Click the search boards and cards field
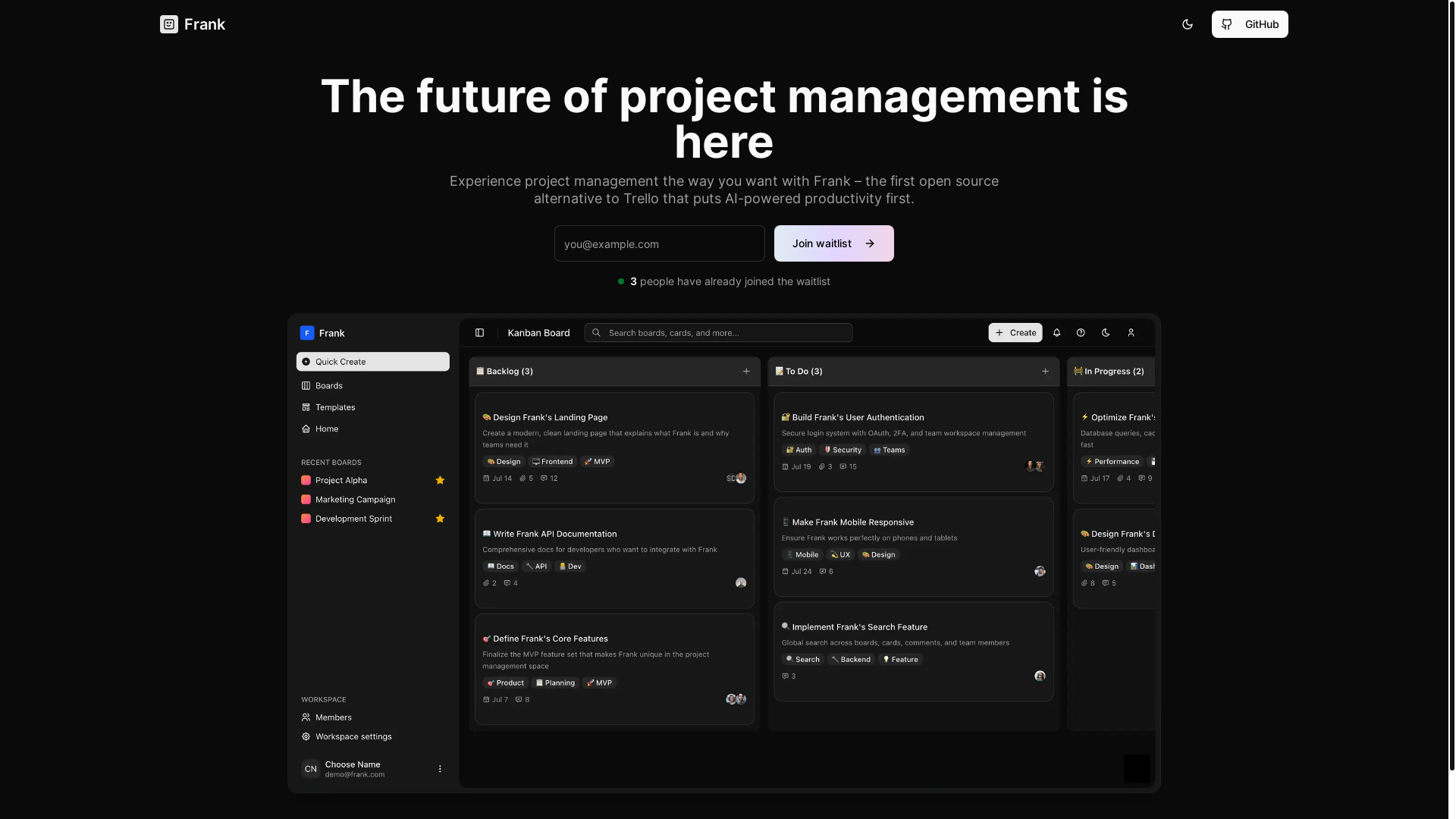The image size is (1456, 819). (x=718, y=333)
